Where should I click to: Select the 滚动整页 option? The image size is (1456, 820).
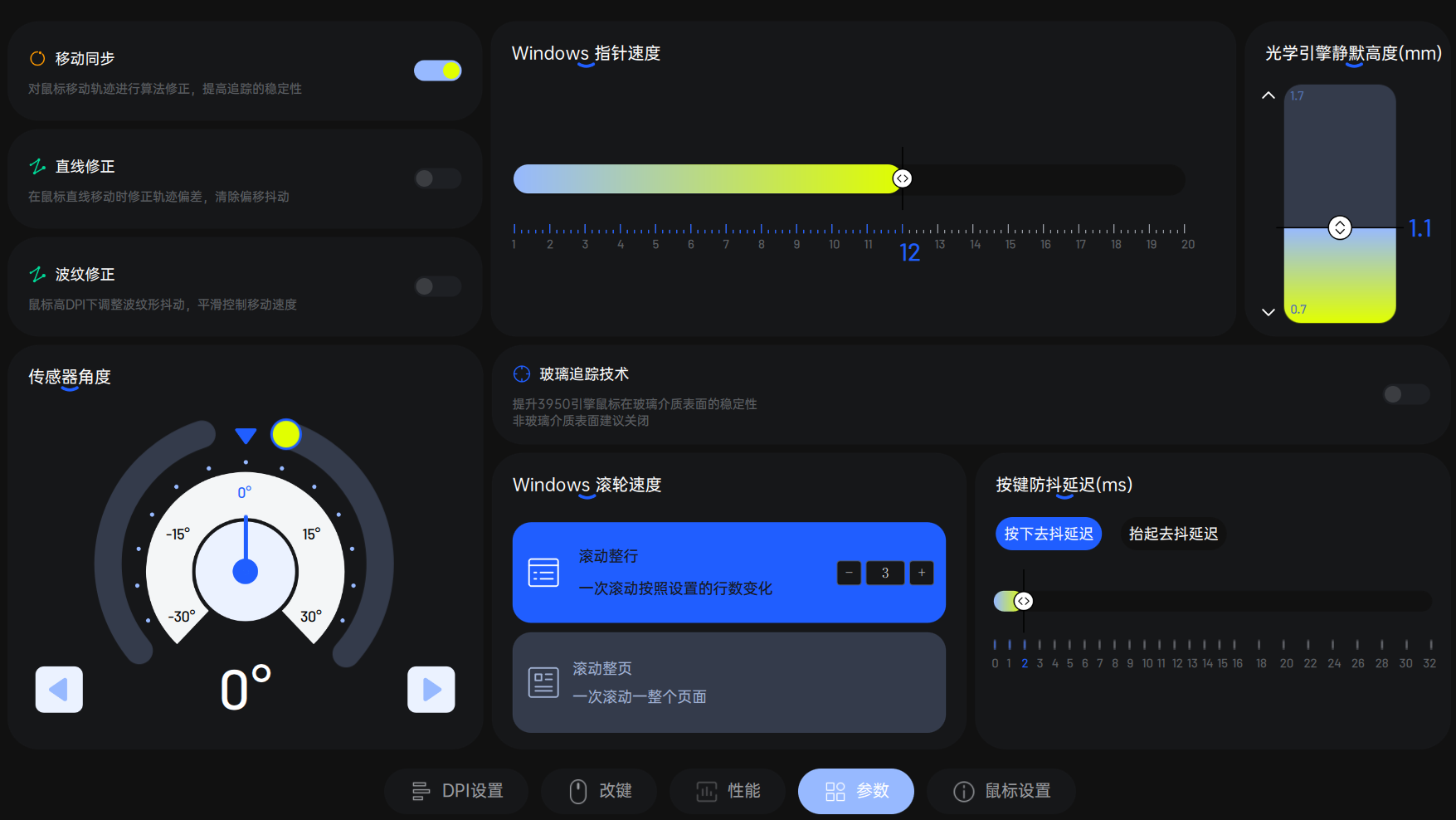729,682
